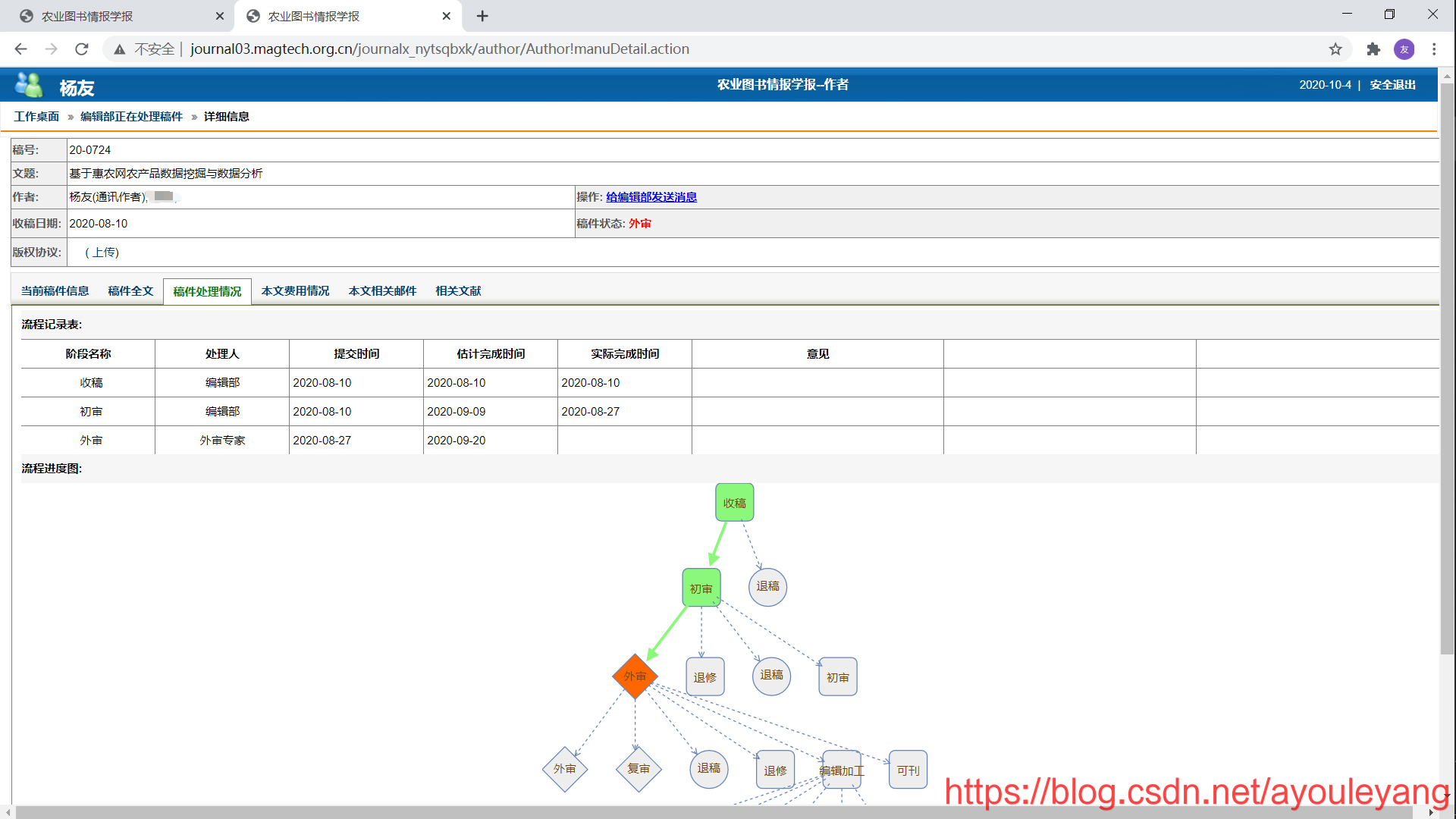Click 安全退出 logout link
Image resolution: width=1456 pixels, height=819 pixels.
click(1392, 85)
